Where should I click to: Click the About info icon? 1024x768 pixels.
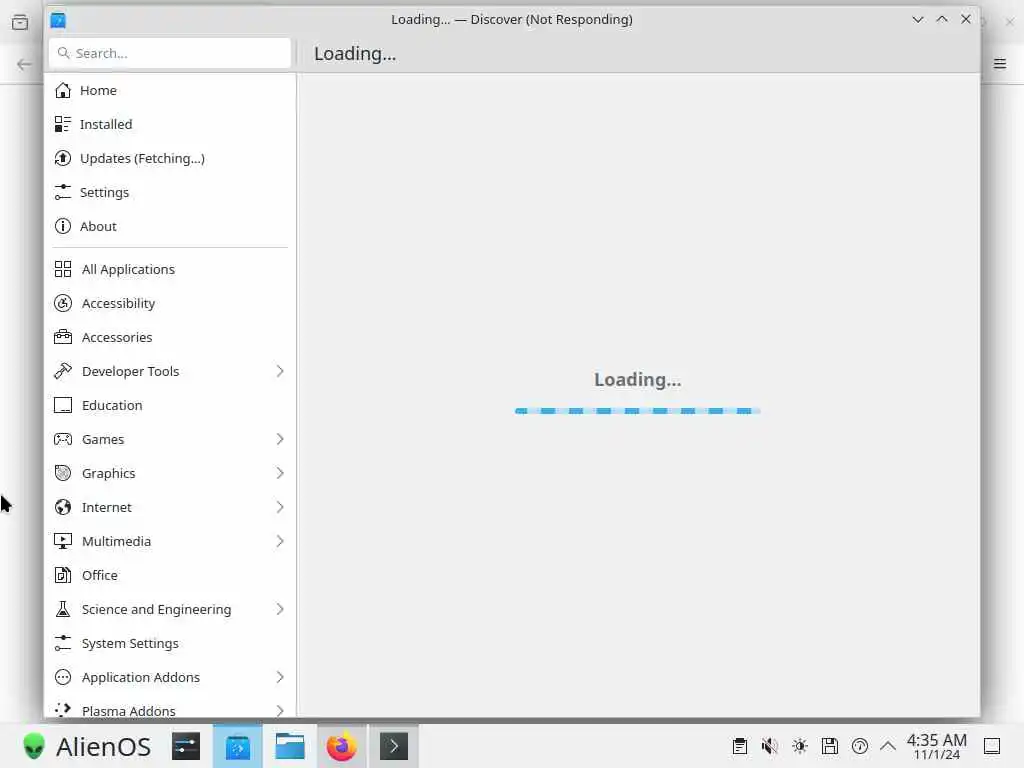[63, 226]
